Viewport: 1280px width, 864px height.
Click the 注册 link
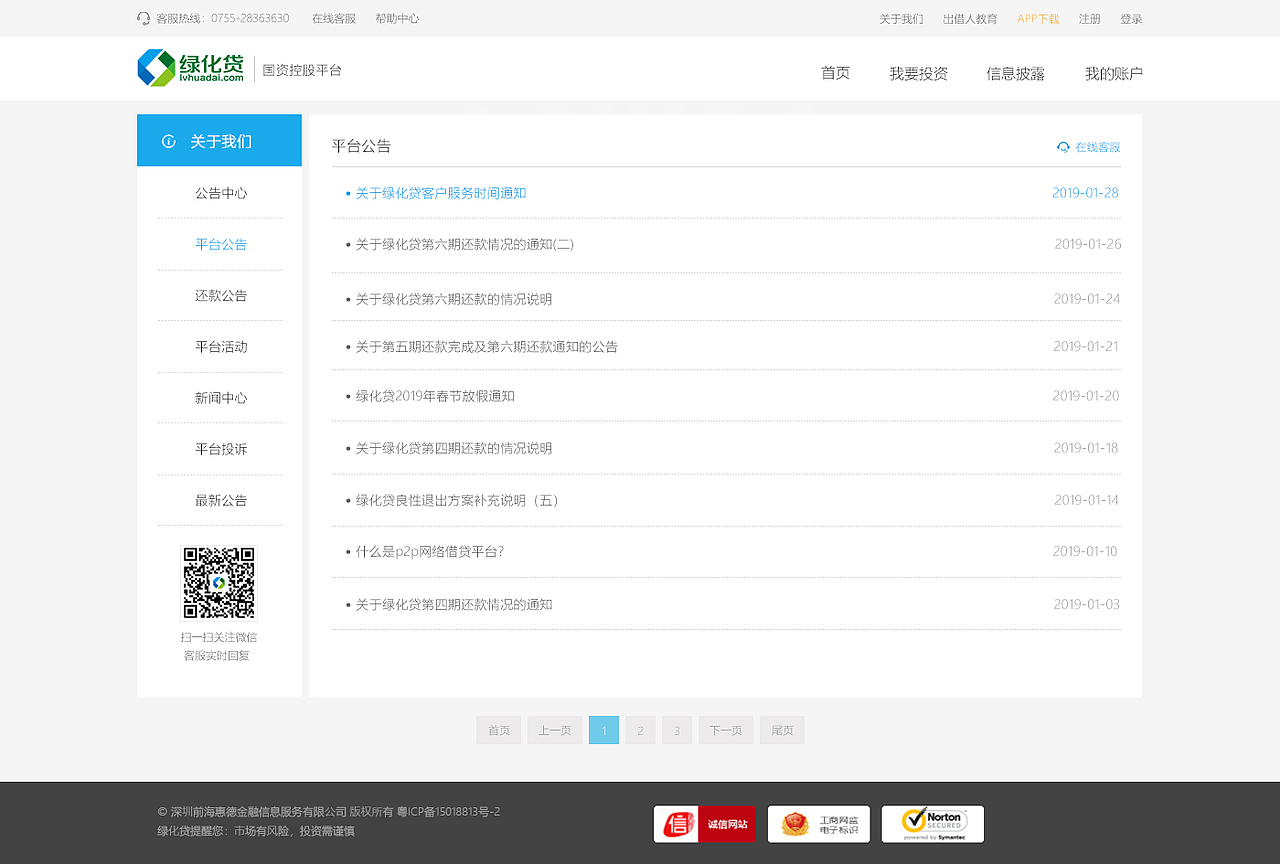[1089, 18]
